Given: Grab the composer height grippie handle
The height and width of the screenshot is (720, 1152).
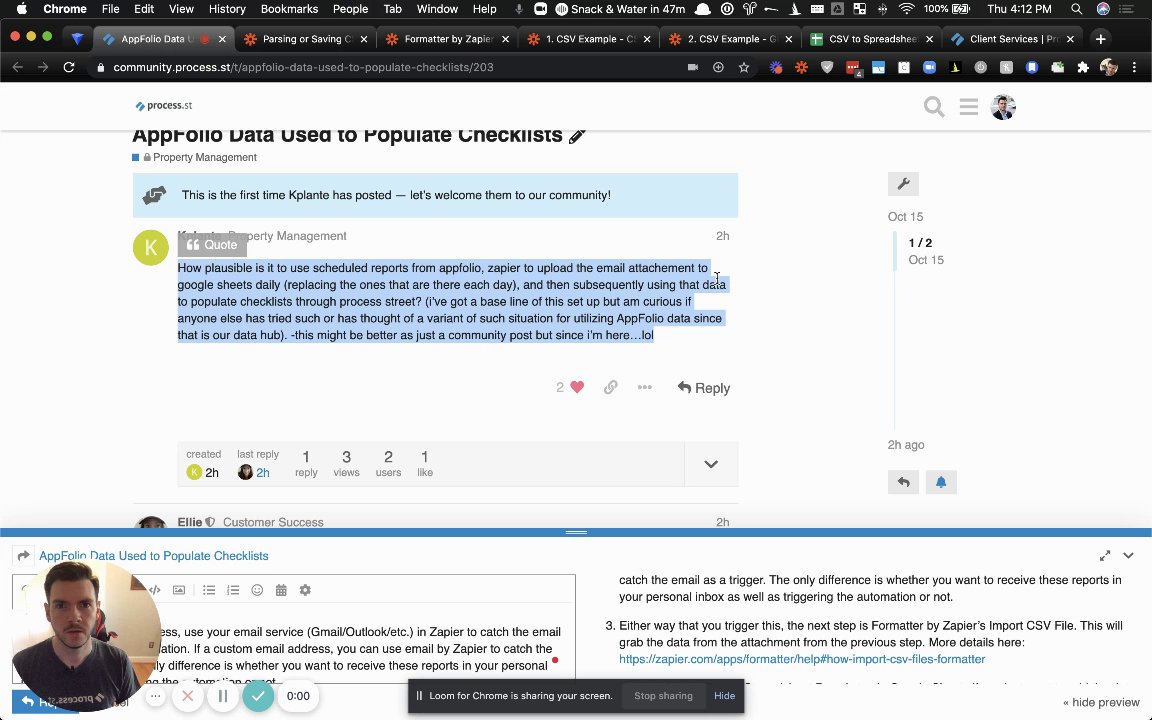Looking at the screenshot, I should (x=576, y=532).
